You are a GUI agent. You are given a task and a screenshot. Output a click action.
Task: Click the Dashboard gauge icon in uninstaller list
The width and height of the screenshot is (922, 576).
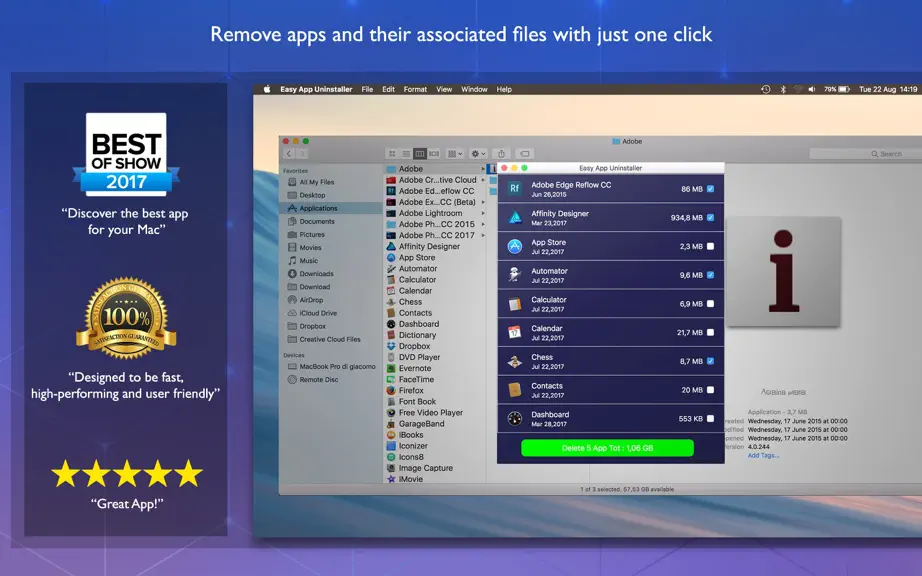pyautogui.click(x=515, y=418)
